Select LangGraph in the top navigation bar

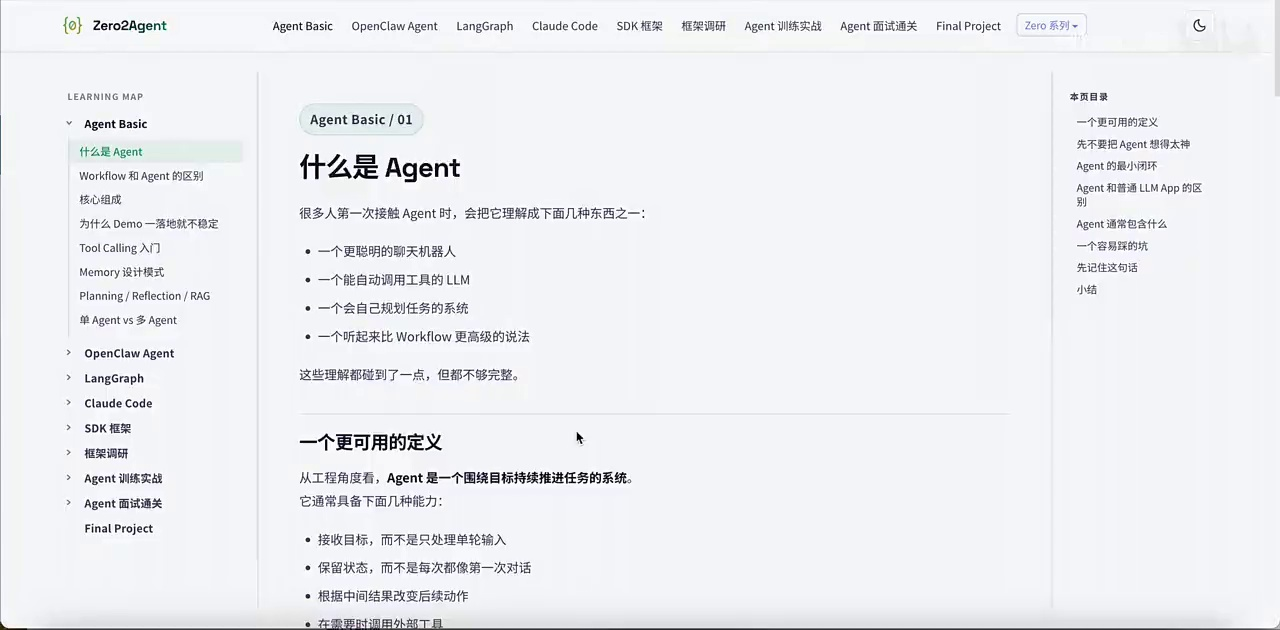point(484,26)
